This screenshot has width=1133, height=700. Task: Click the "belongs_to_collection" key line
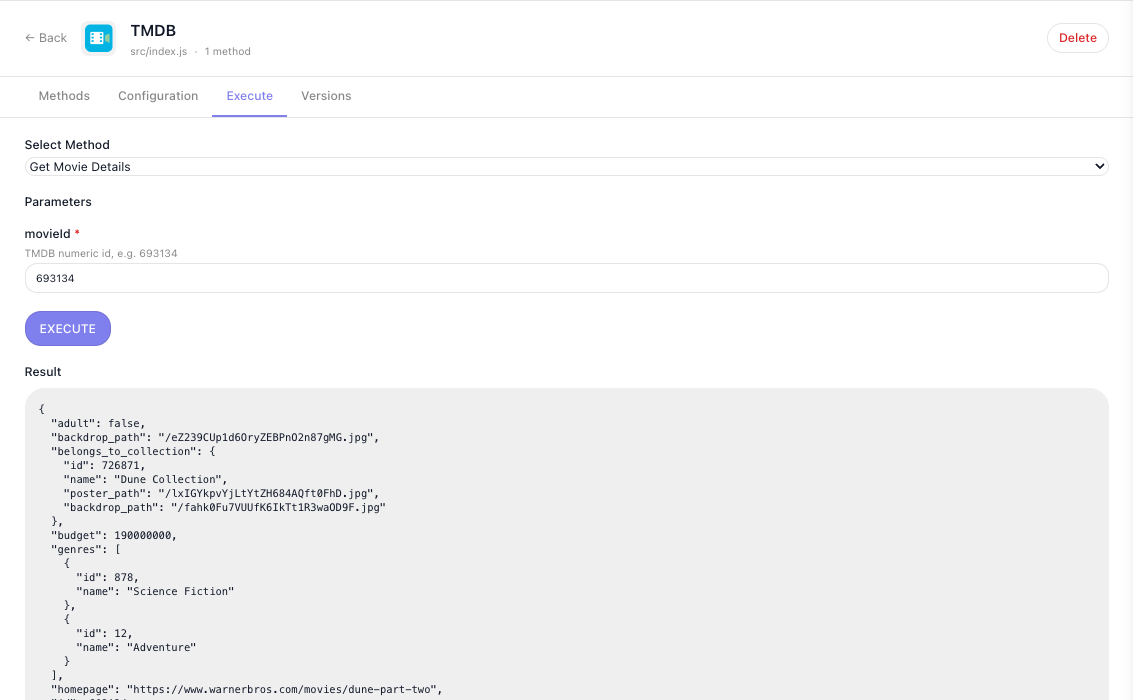pyautogui.click(x=133, y=451)
